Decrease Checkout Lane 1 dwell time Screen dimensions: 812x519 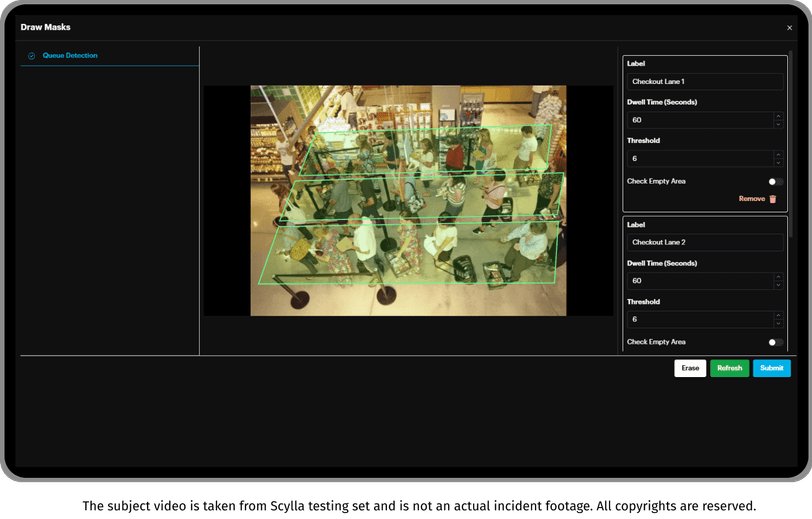[x=778, y=124]
